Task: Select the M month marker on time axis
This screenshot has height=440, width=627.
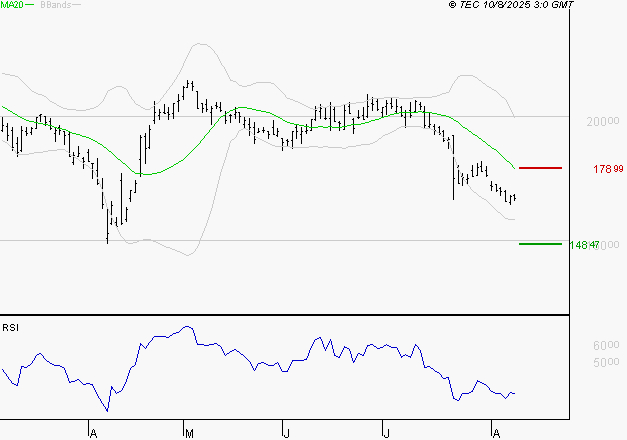Action: click(189, 433)
